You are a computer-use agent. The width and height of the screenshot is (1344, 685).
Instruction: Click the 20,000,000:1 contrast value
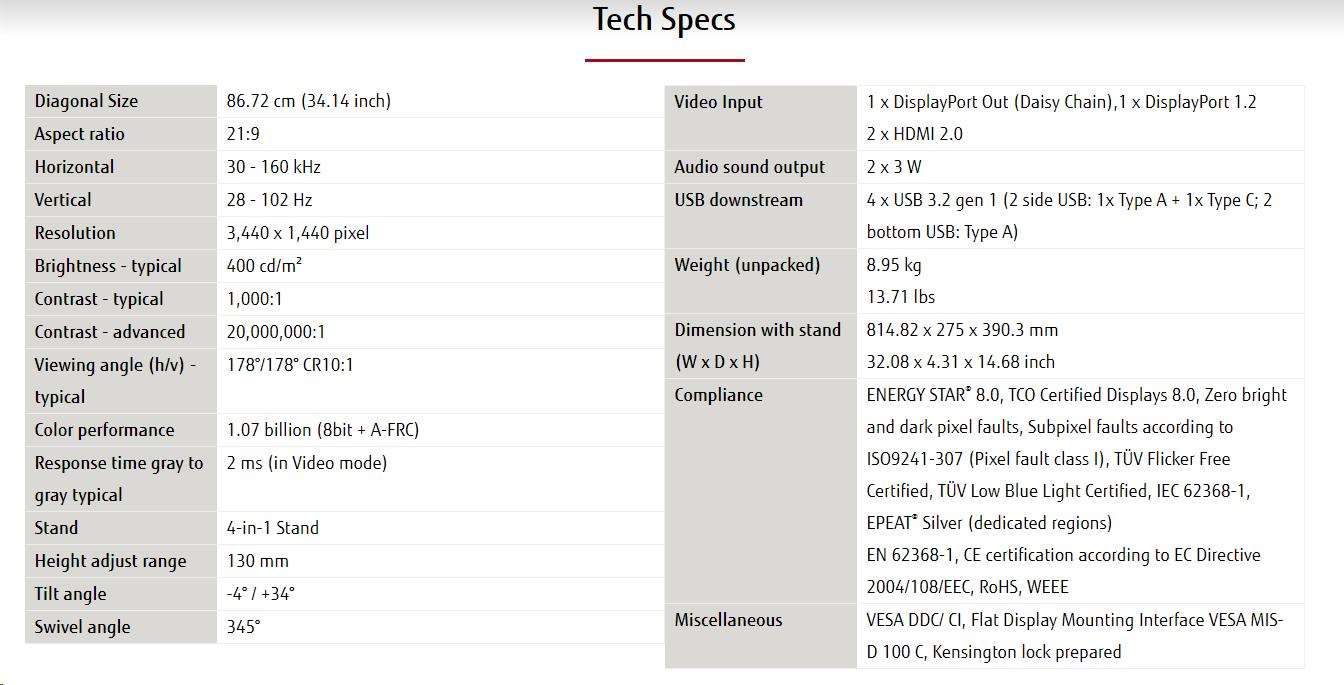[x=276, y=332]
